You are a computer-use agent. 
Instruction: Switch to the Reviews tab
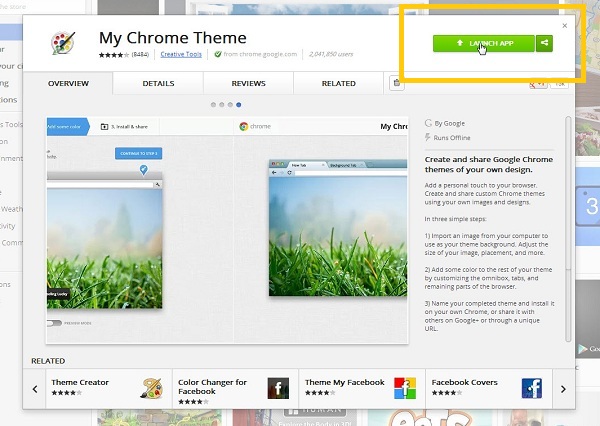[248, 85]
